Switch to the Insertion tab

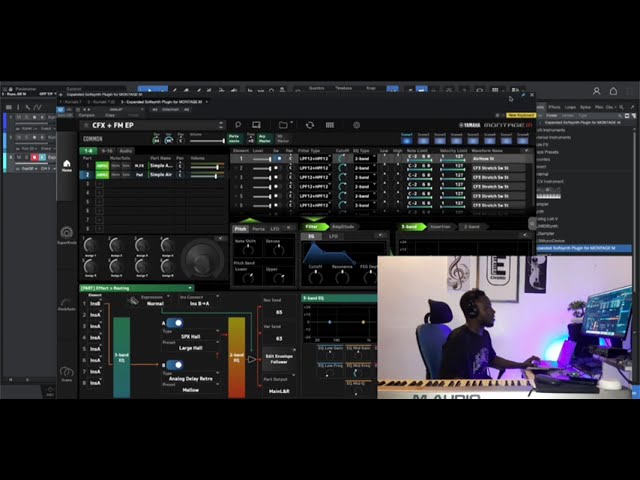pos(440,227)
